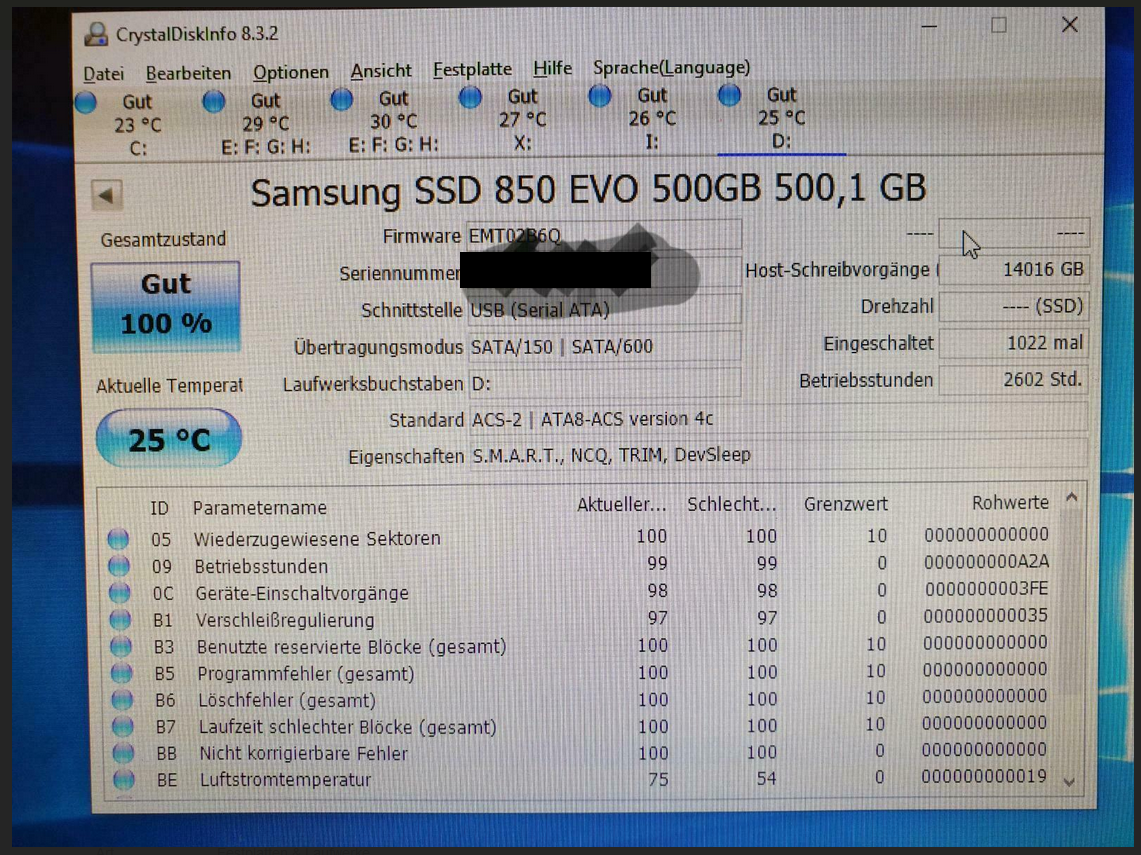Open the Hilfe menu

coord(552,68)
